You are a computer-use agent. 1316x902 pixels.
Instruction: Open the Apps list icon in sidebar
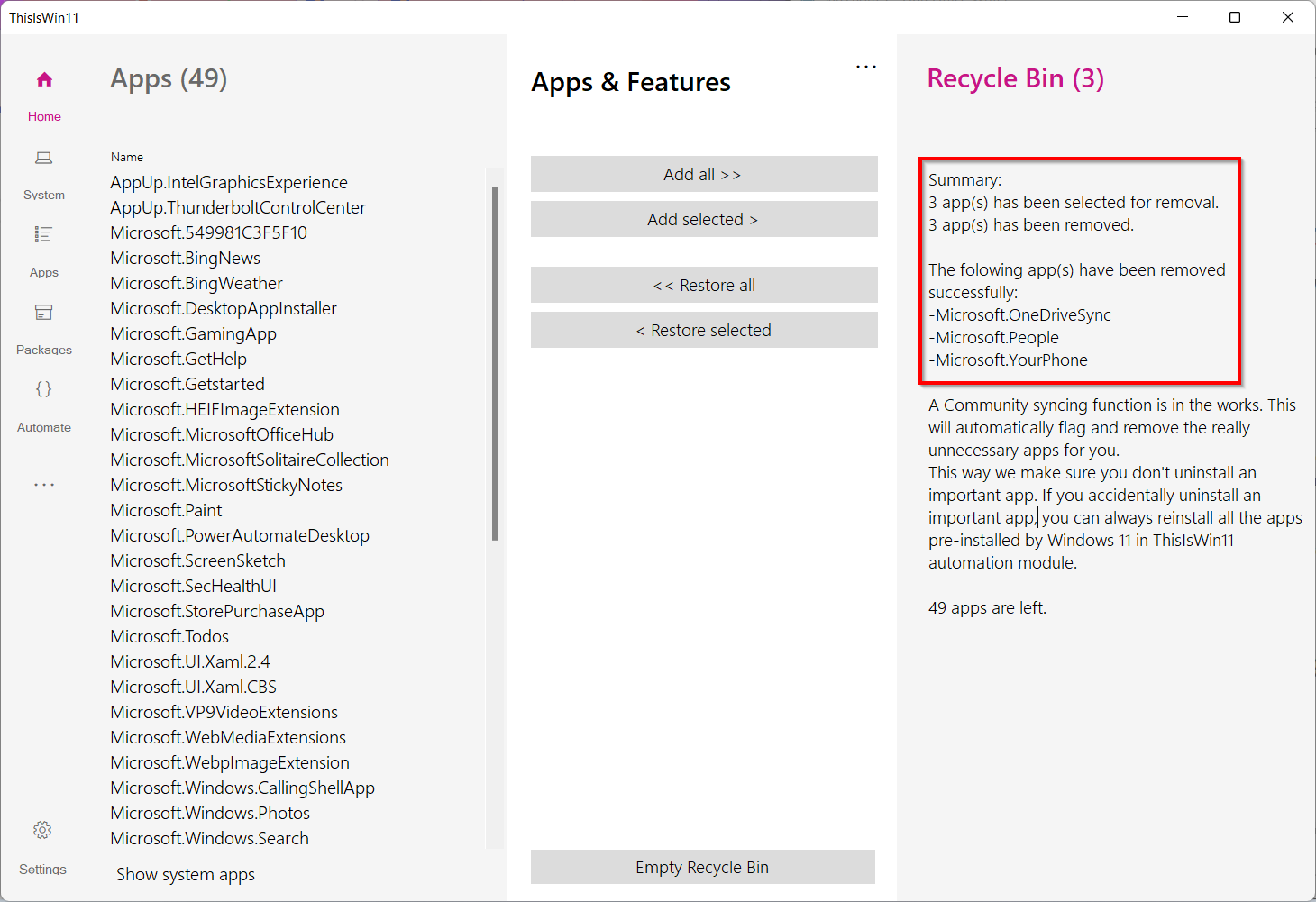(44, 235)
